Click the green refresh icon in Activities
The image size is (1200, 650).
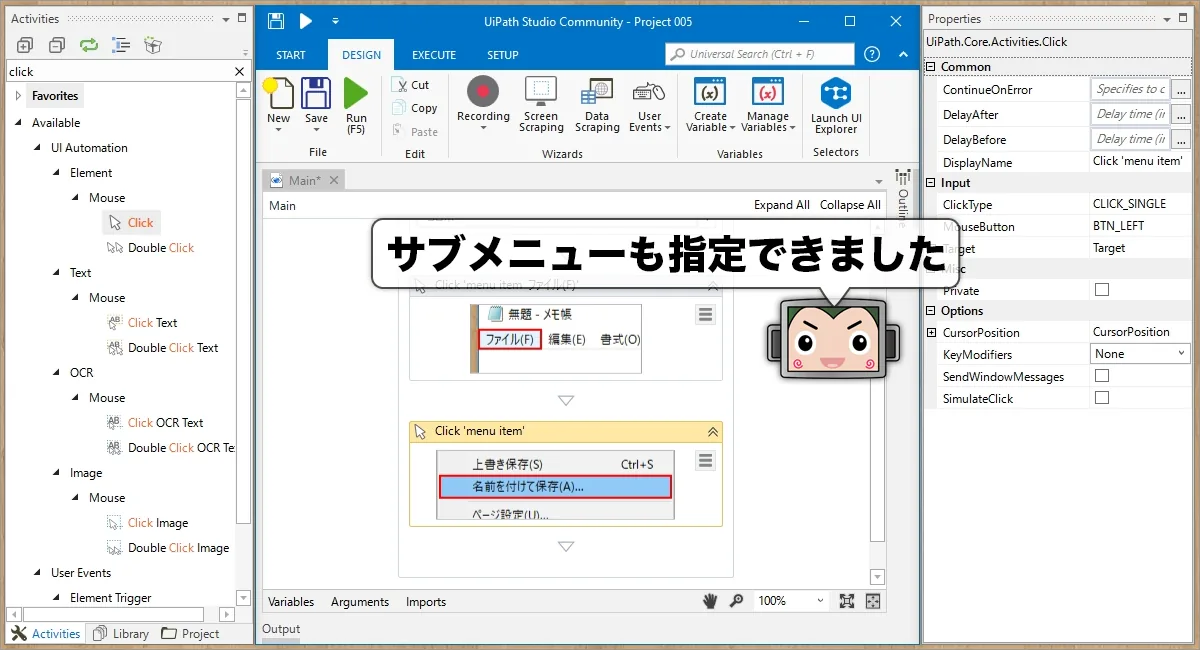point(89,44)
